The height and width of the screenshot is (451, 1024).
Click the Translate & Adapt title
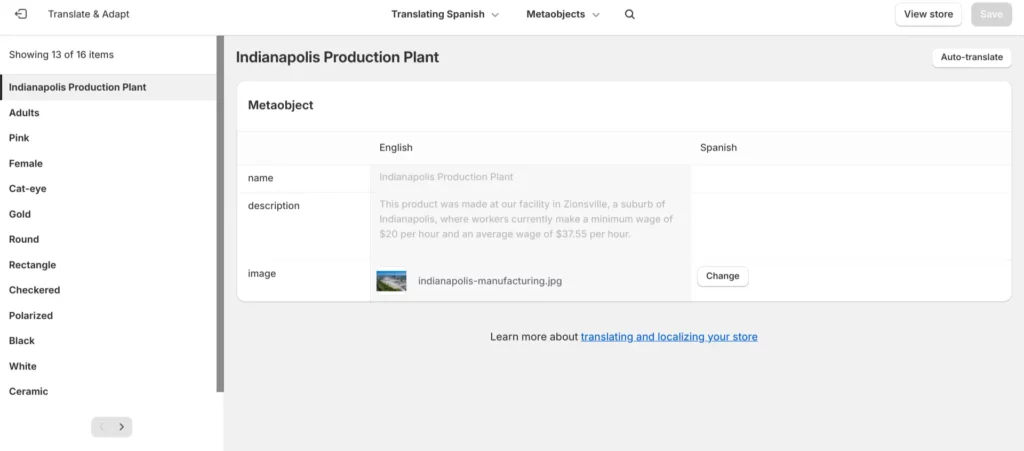[x=88, y=14]
